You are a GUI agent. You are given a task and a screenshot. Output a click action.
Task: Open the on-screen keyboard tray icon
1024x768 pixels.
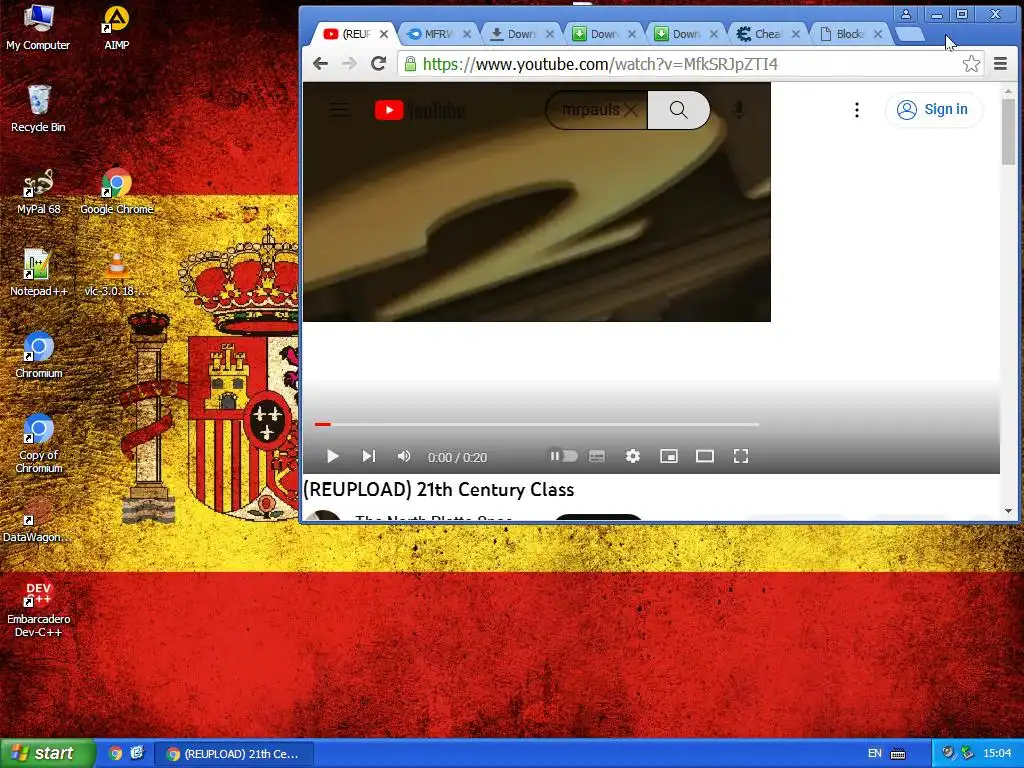898,754
